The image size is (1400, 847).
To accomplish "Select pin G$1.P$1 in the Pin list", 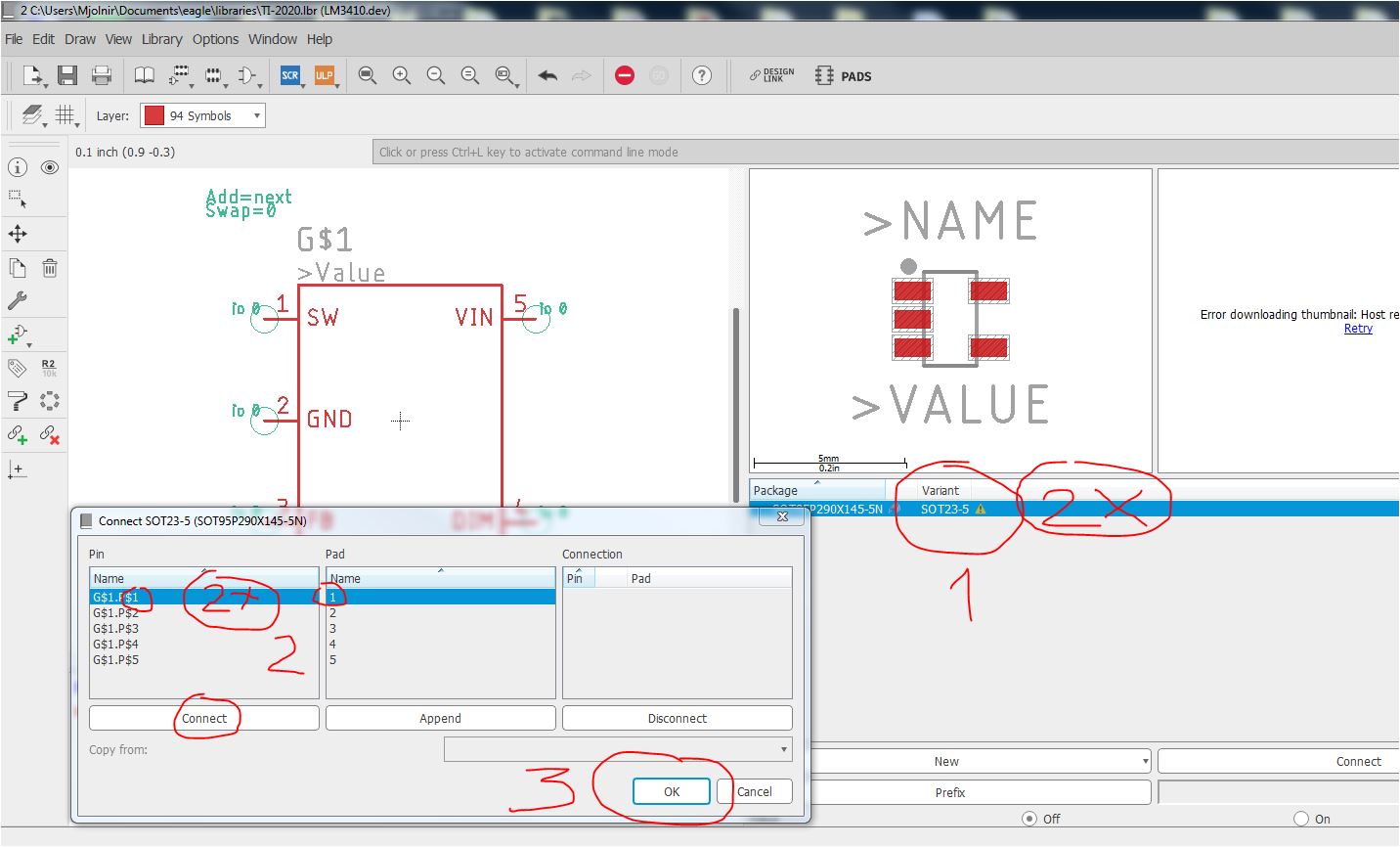I will [x=203, y=597].
